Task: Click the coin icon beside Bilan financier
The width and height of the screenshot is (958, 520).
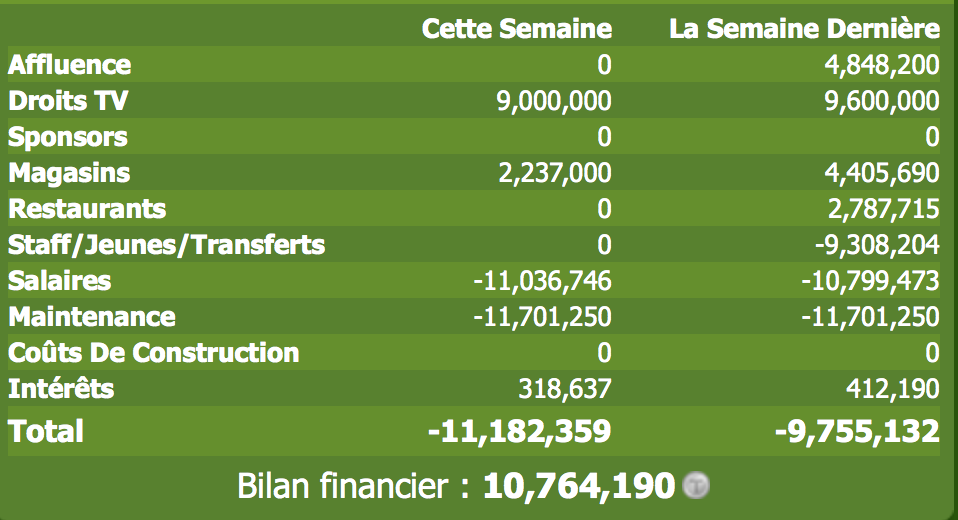Action: [695, 486]
